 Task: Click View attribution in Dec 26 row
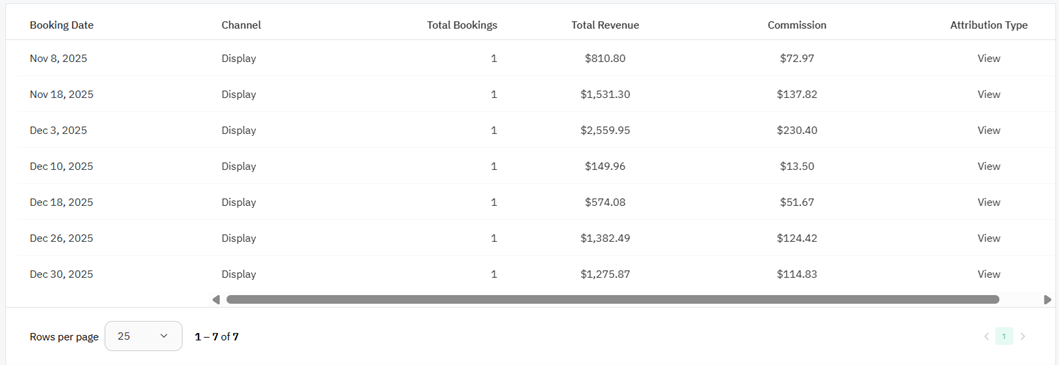click(x=989, y=238)
